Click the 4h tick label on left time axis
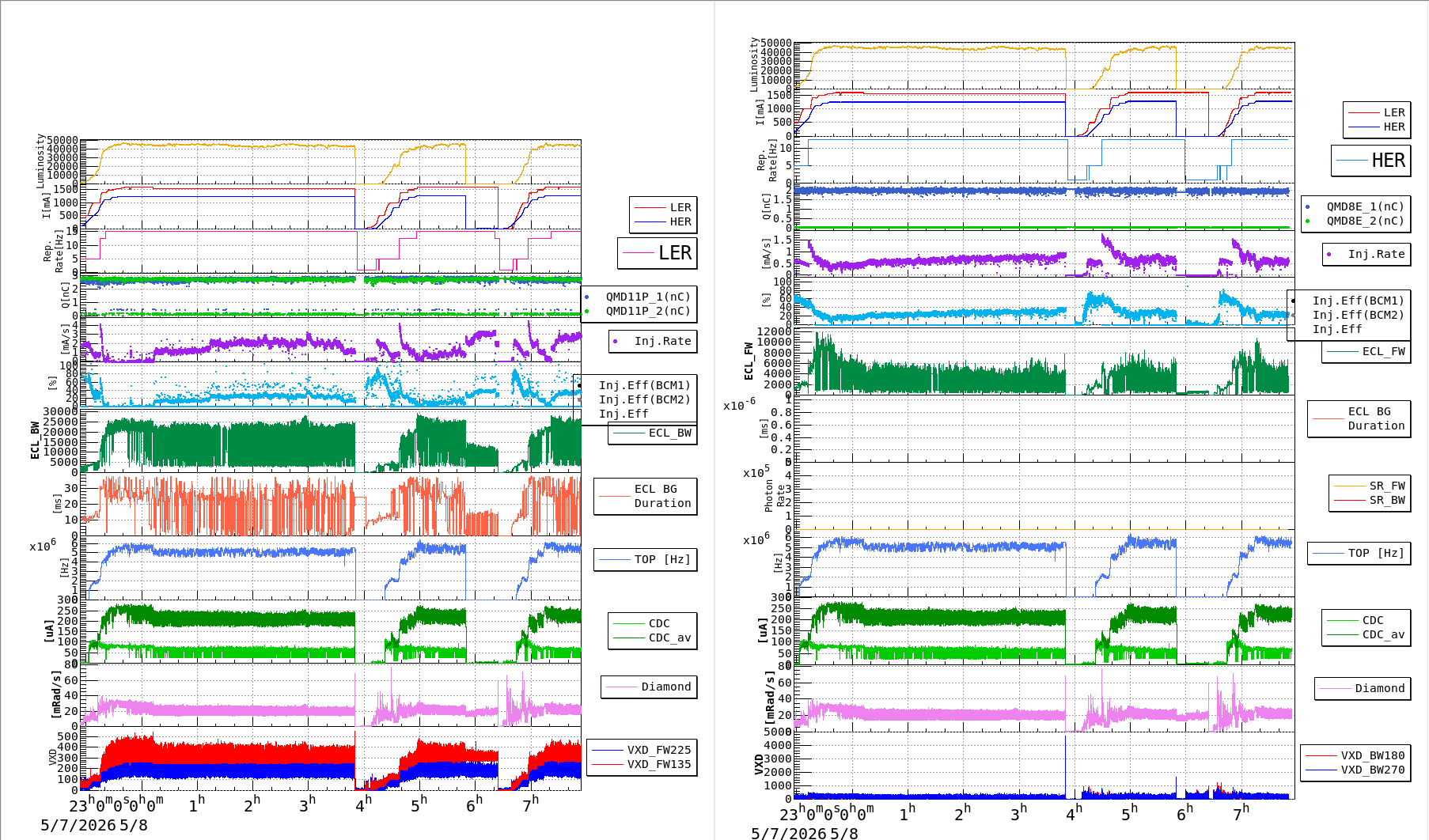 tap(363, 804)
